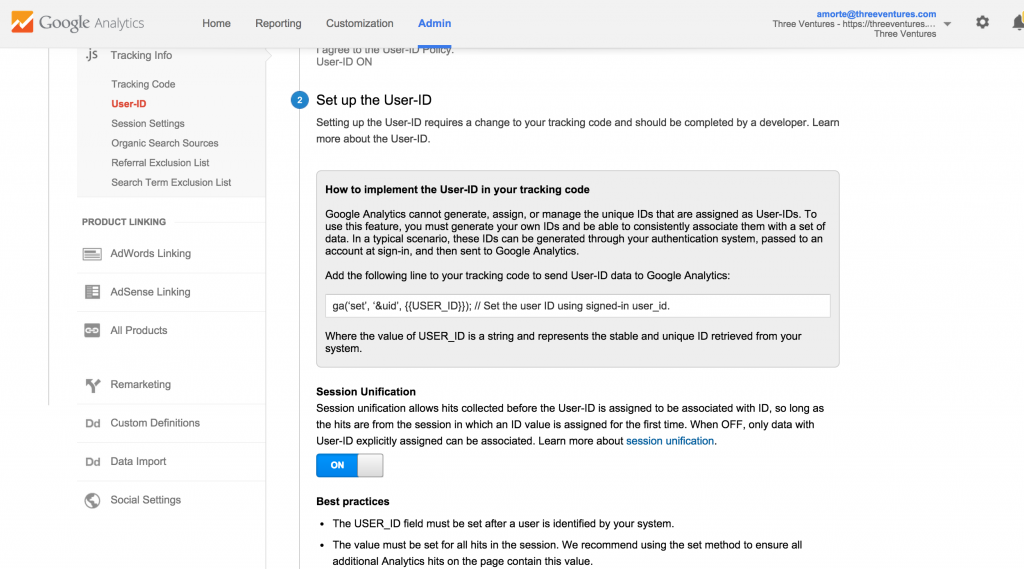This screenshot has width=1024, height=569.
Task: Open Social Settings label
Action: pos(145,500)
